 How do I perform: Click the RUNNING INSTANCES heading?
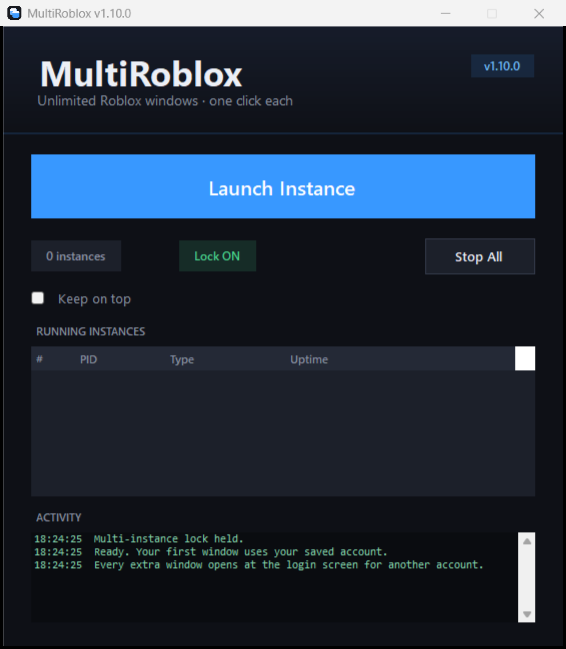click(x=91, y=332)
